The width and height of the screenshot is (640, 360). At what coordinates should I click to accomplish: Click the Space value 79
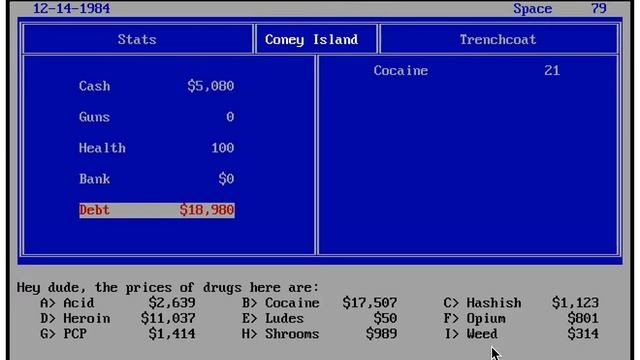pos(599,9)
